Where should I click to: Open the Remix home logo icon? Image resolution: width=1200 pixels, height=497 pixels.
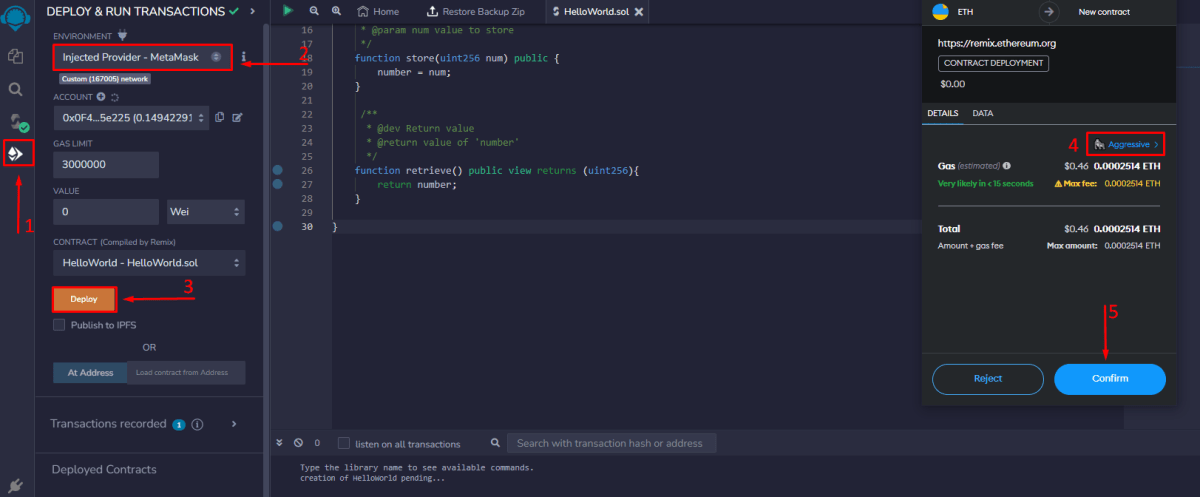pyautogui.click(x=15, y=20)
